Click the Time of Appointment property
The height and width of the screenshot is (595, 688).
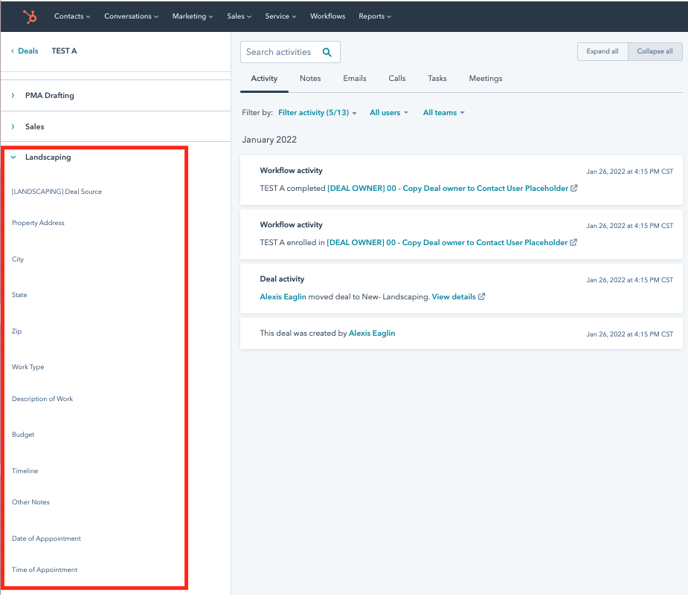click(45, 570)
